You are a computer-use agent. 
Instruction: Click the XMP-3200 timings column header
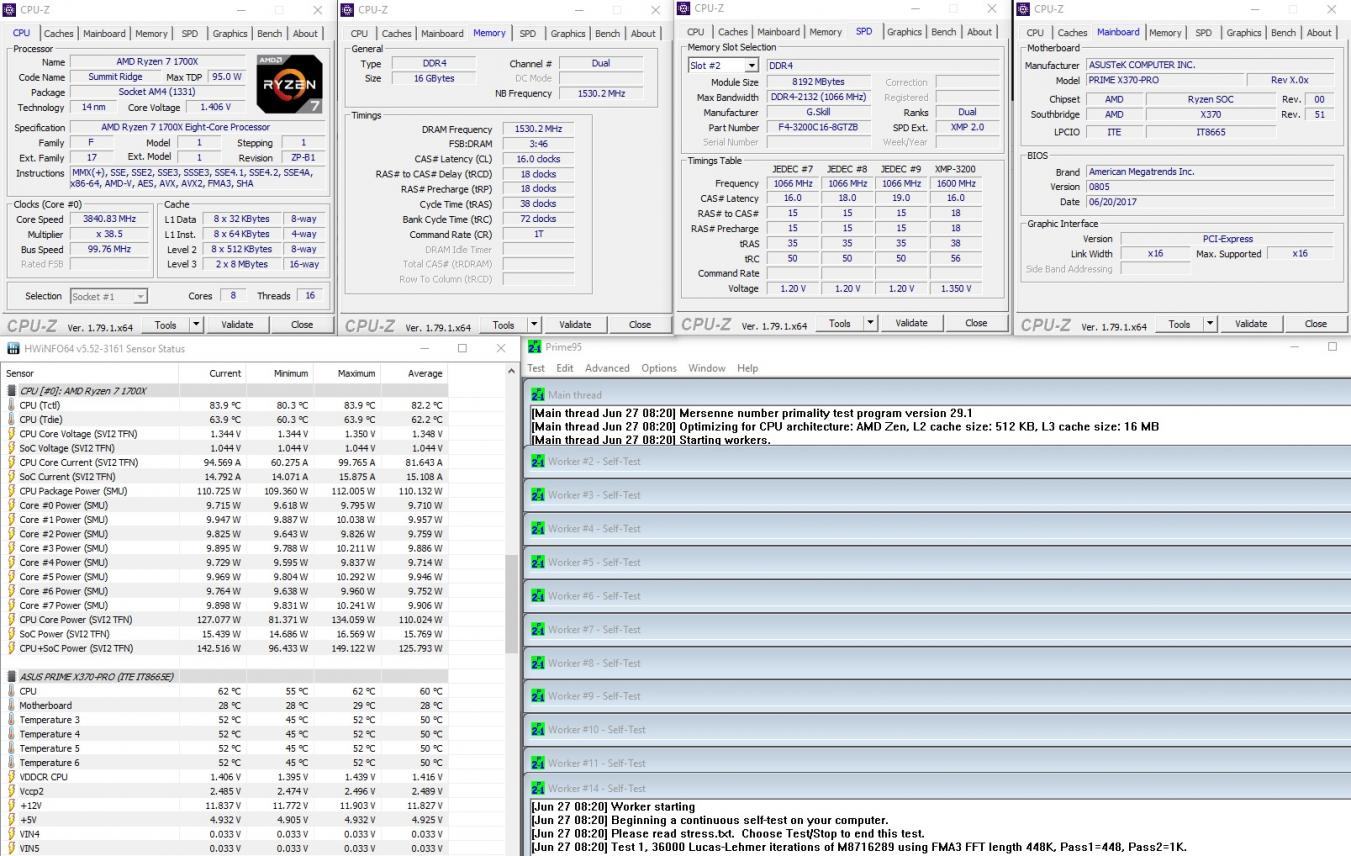pos(955,169)
